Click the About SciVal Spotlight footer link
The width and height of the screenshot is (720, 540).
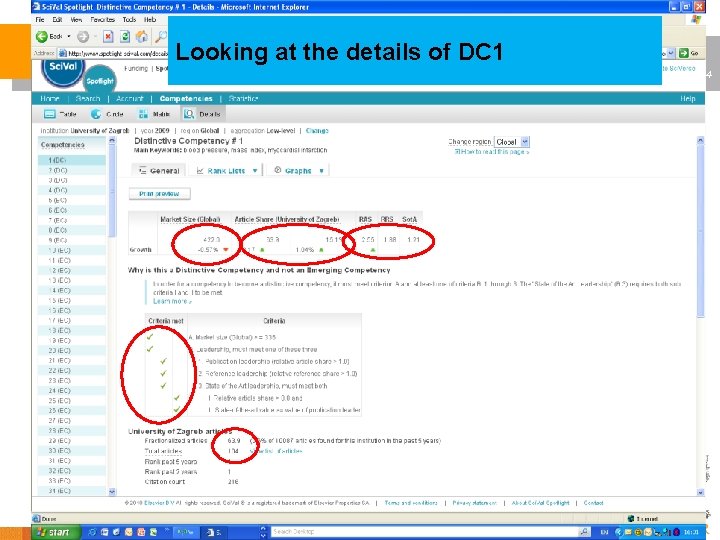(540, 503)
